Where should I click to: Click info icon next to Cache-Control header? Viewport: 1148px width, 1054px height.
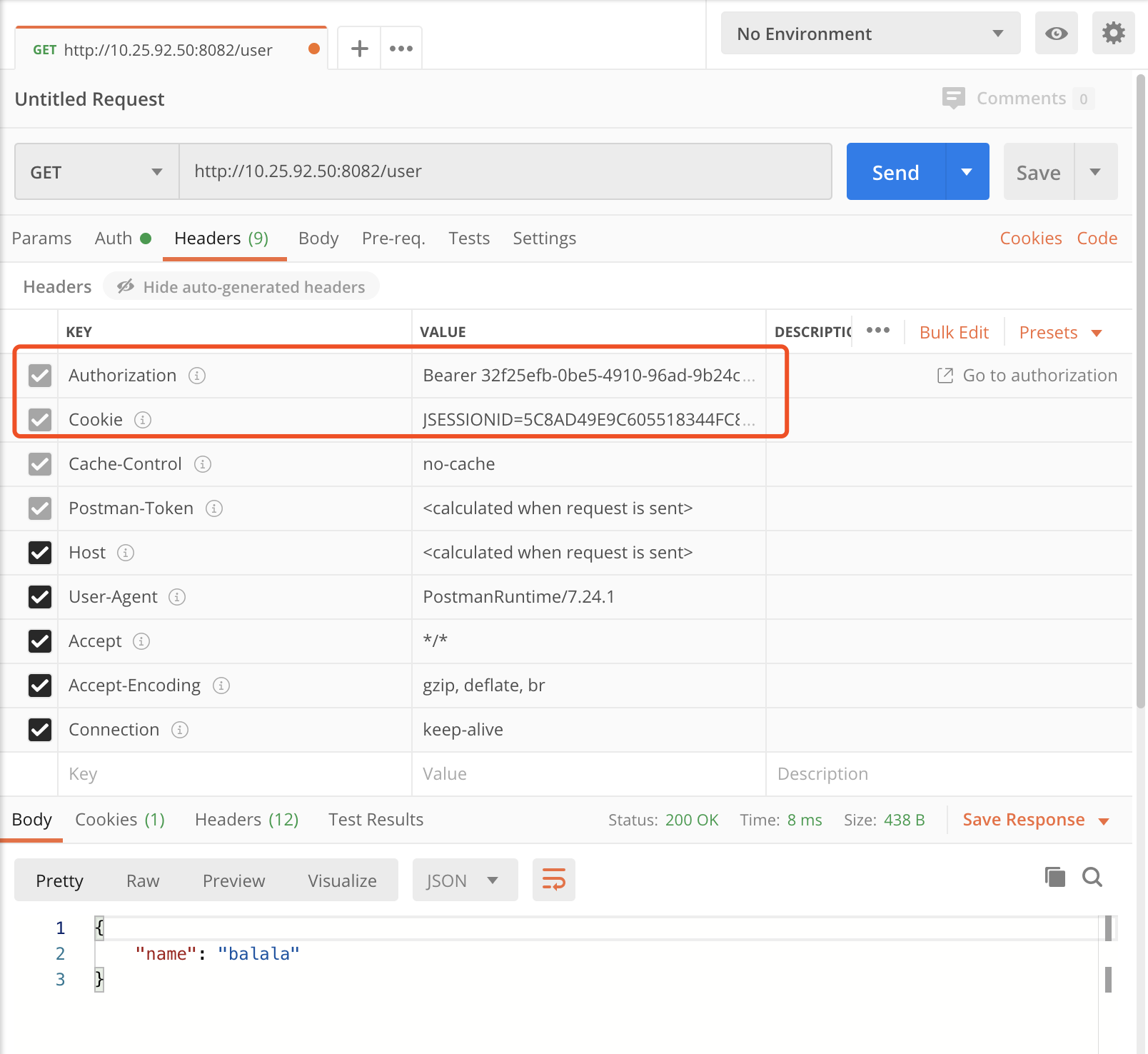tap(203, 464)
